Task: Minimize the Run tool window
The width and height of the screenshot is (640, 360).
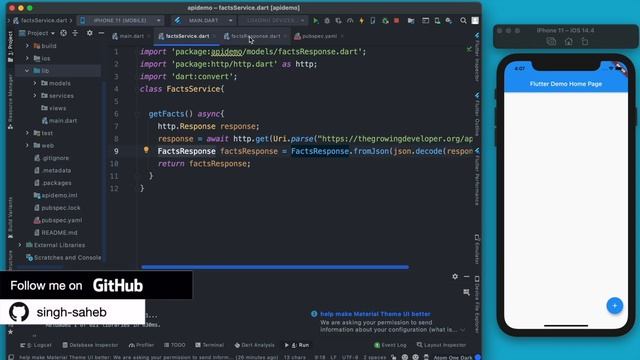Action: (467, 276)
